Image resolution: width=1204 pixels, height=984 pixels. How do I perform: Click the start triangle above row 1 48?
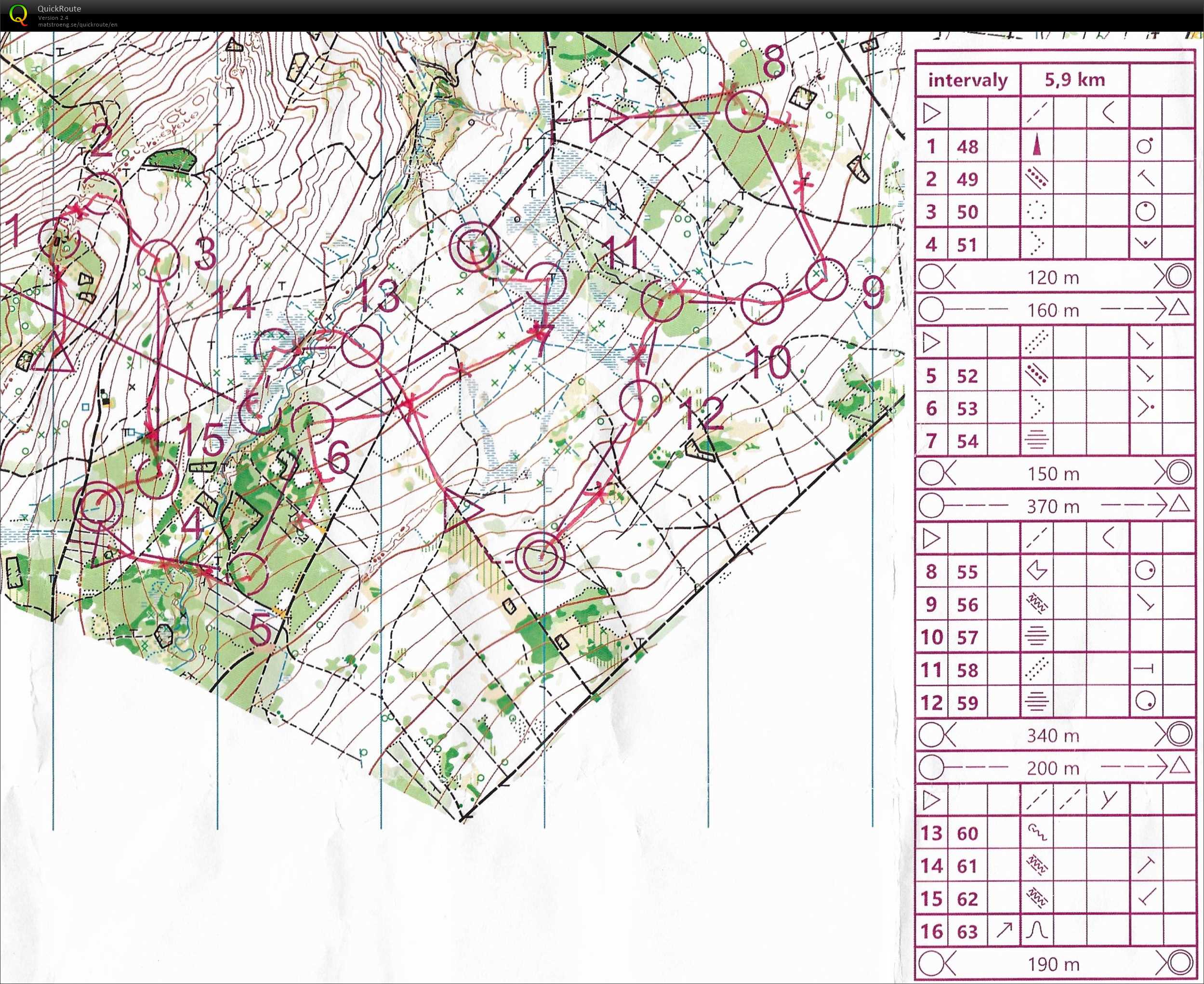click(932, 113)
